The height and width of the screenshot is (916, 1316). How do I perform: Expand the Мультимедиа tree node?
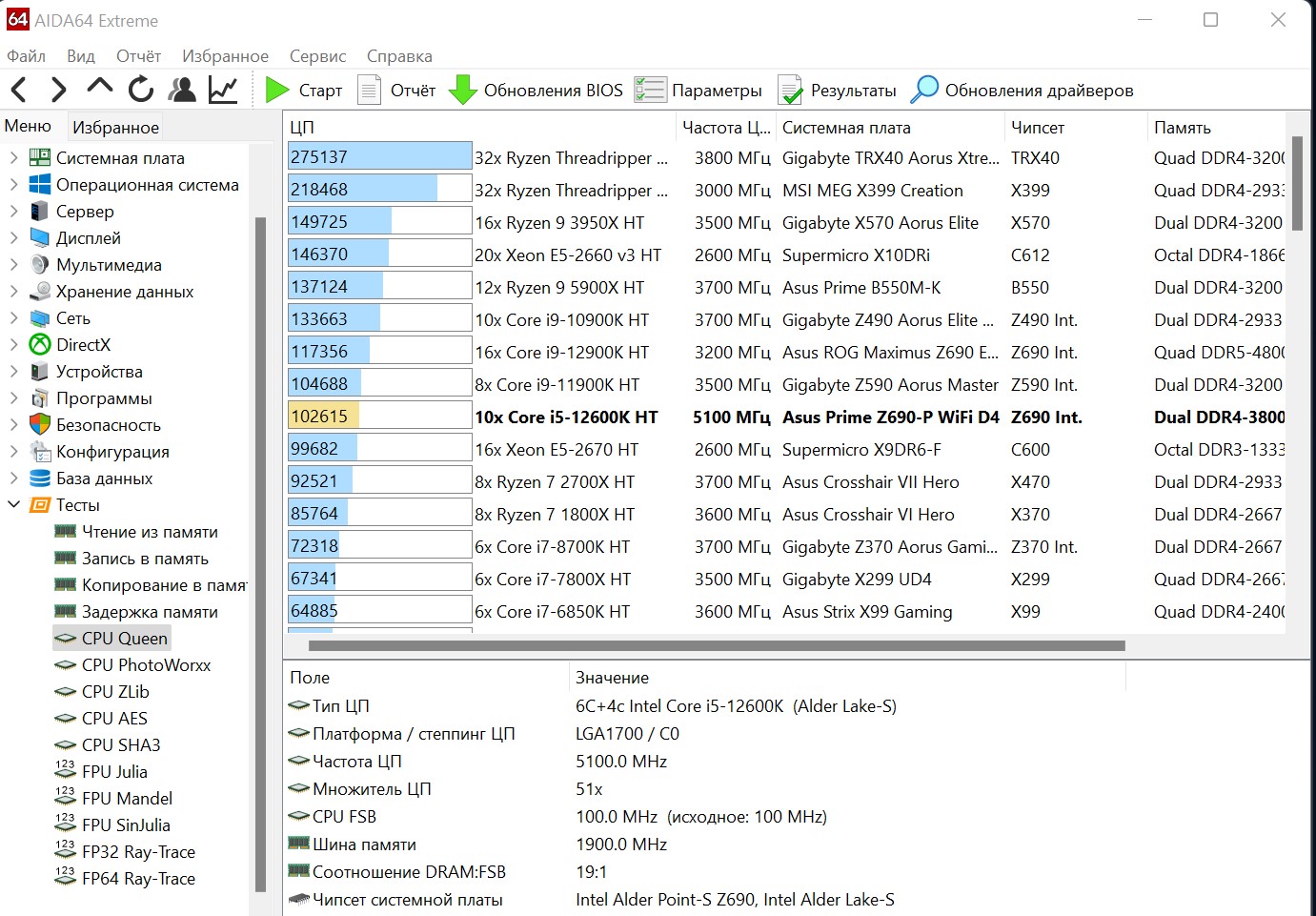(13, 264)
